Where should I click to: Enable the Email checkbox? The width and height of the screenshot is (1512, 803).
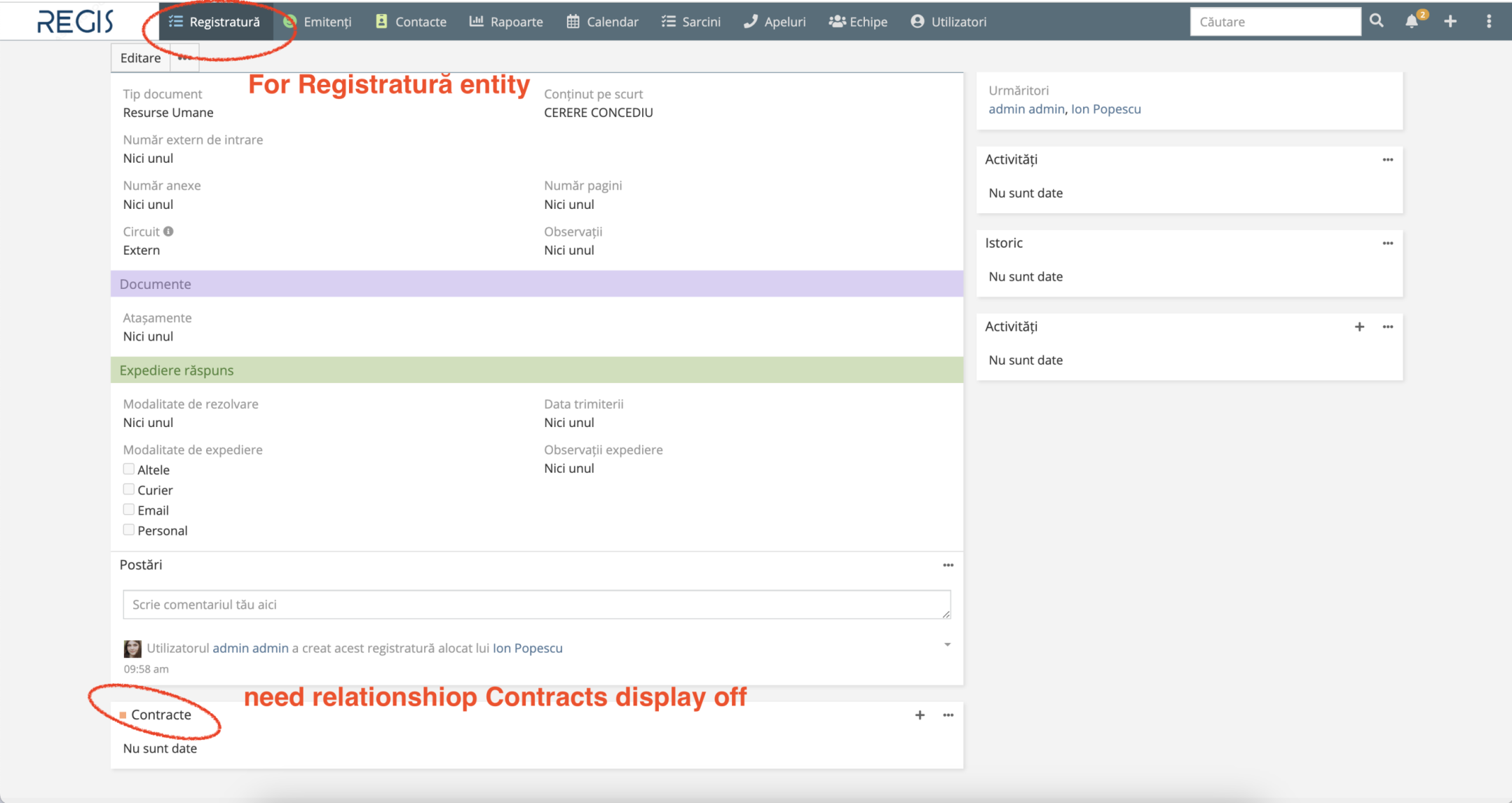129,510
